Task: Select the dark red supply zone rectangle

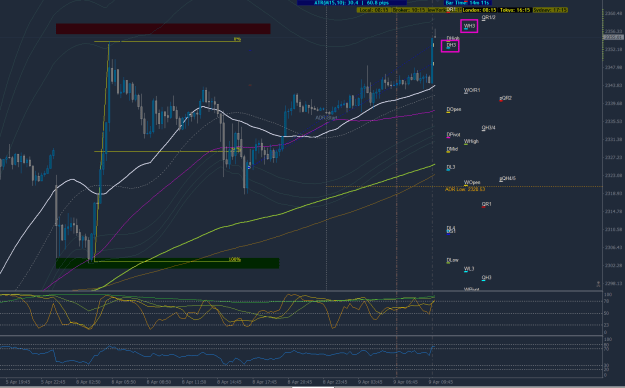Action: click(x=163, y=29)
